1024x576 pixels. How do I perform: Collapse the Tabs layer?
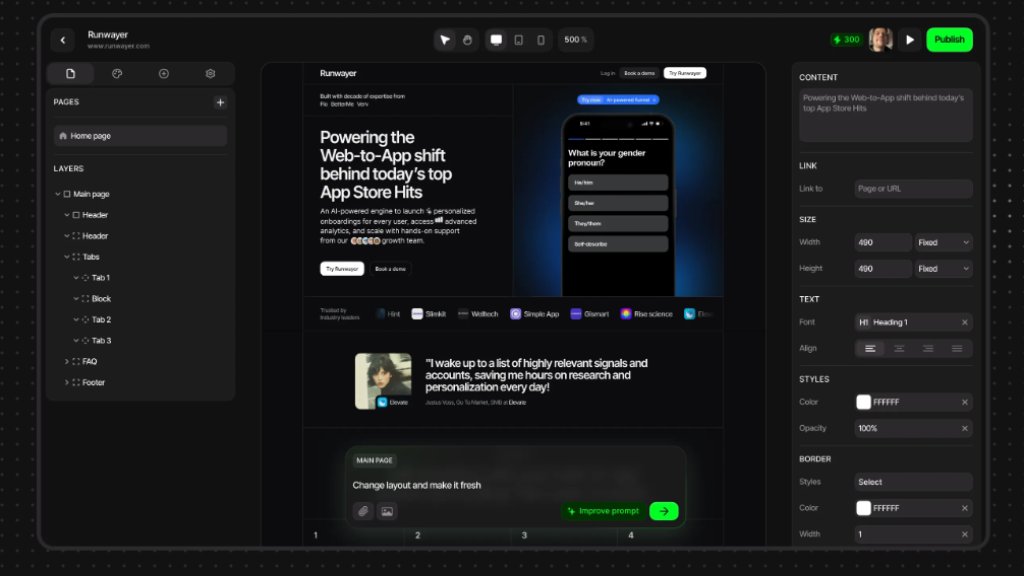click(x=67, y=257)
